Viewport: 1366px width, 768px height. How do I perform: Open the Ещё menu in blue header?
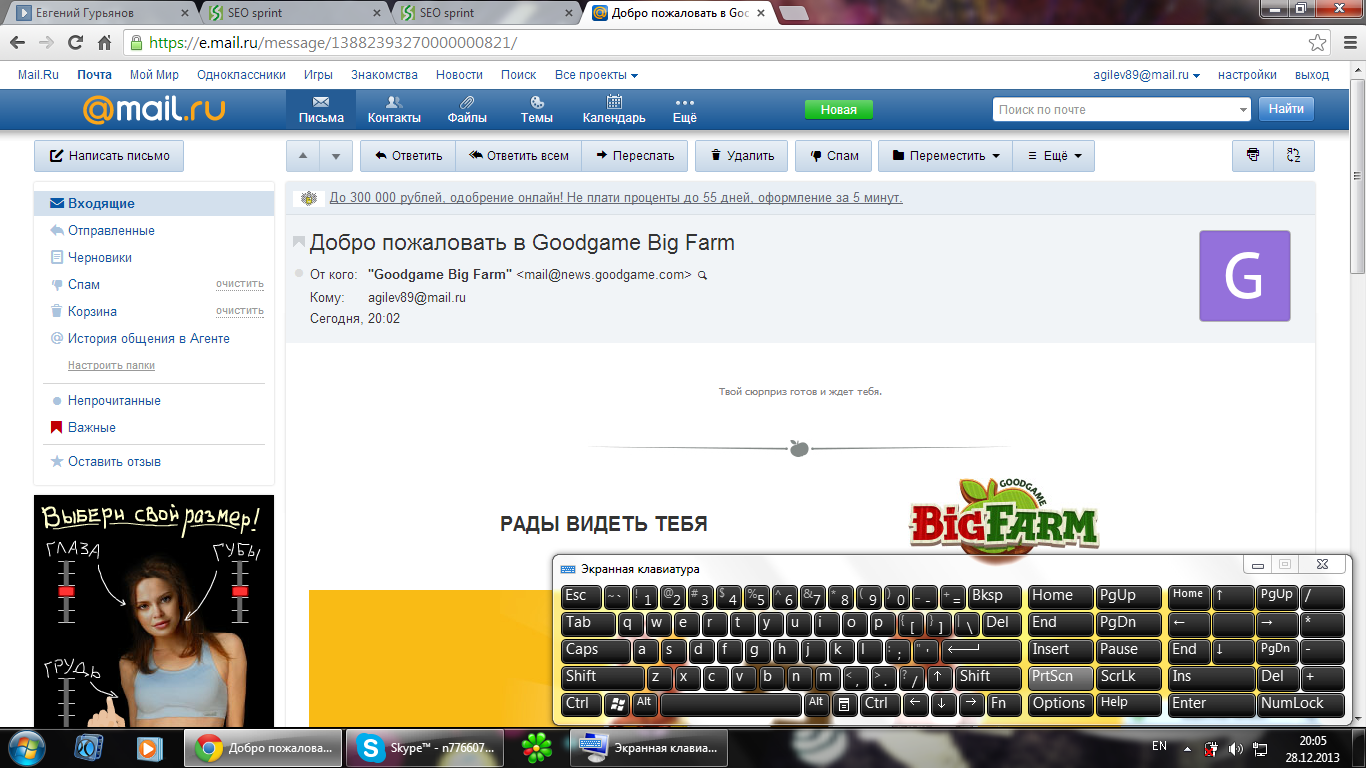pos(684,110)
